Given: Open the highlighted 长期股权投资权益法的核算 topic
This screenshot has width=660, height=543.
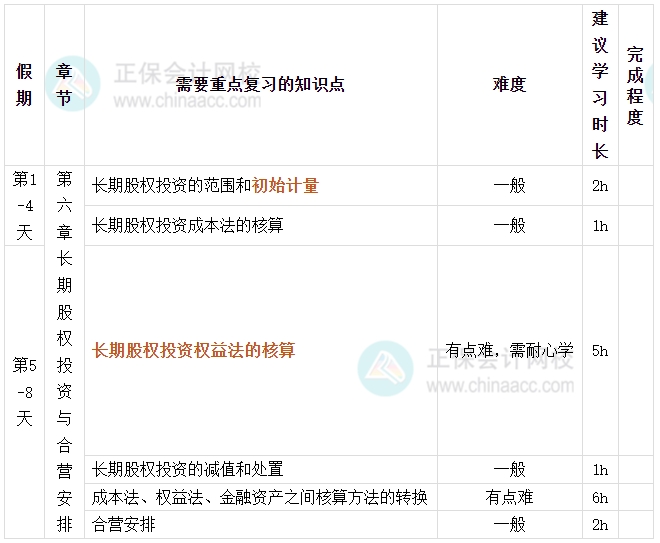Looking at the screenshot, I should (x=194, y=350).
